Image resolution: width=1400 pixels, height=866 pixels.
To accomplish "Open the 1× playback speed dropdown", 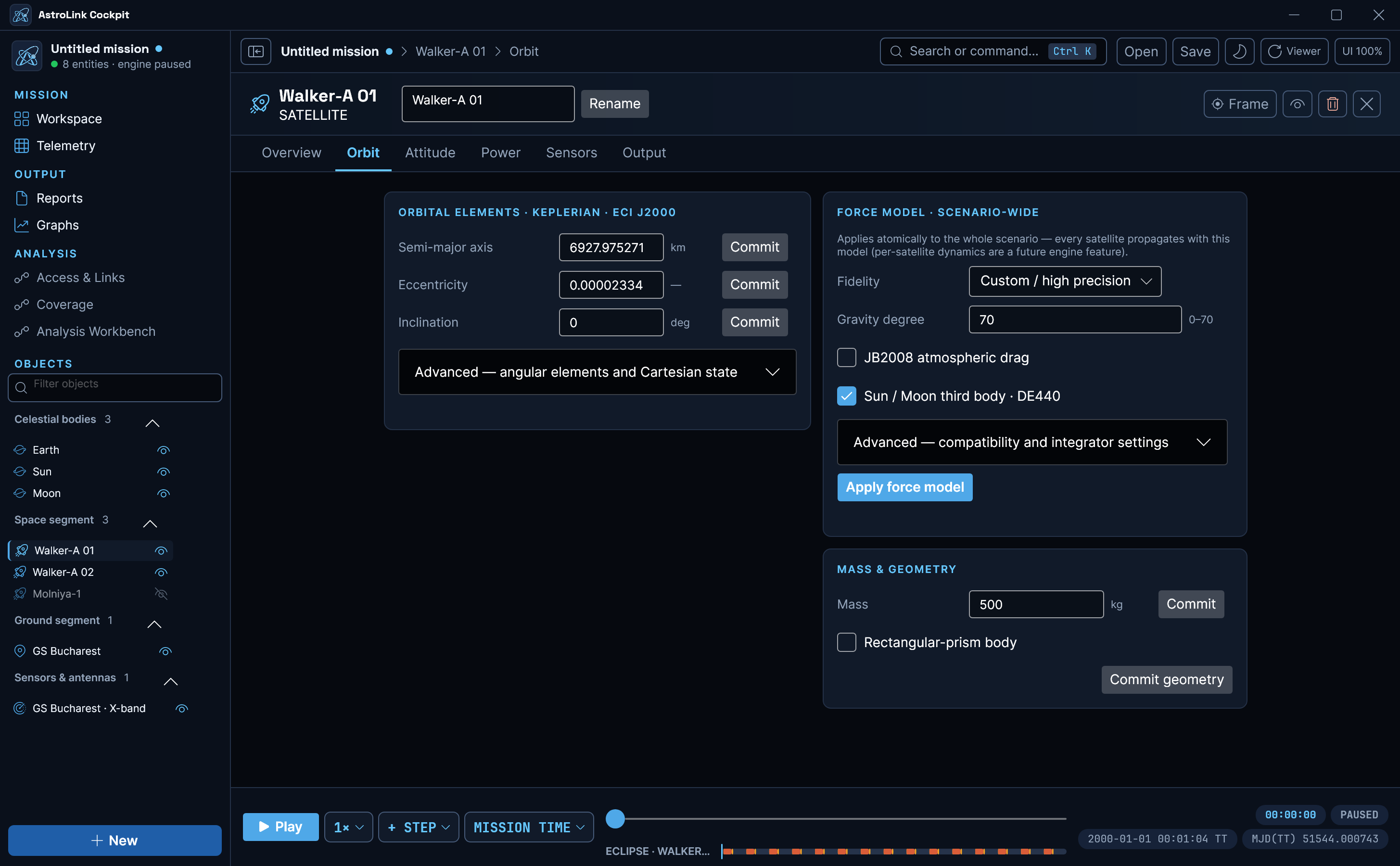I will tap(348, 827).
